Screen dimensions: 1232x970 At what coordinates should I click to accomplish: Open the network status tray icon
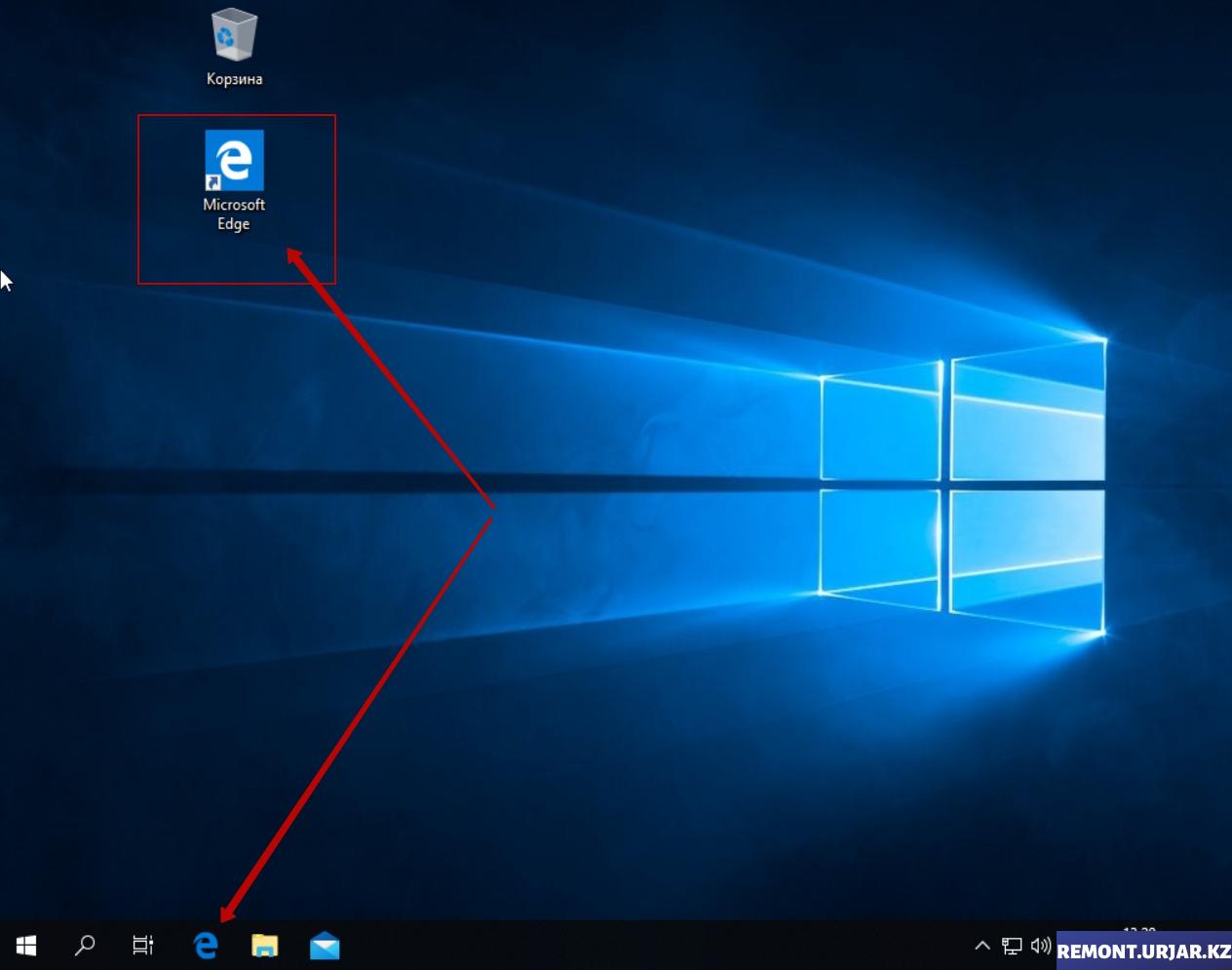click(x=1012, y=946)
